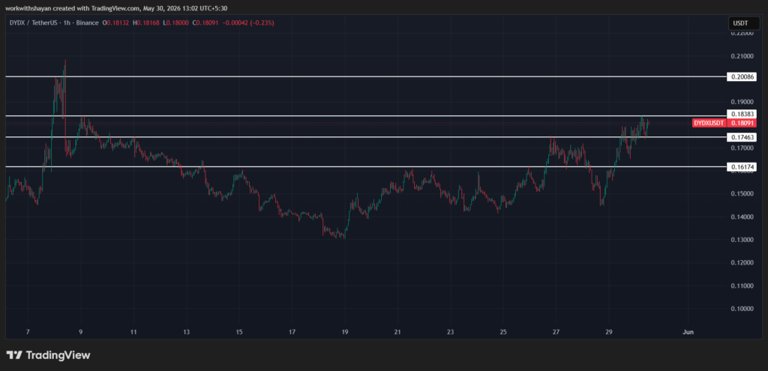
Task: Click the 0.18383 price line label
Action: (743, 114)
